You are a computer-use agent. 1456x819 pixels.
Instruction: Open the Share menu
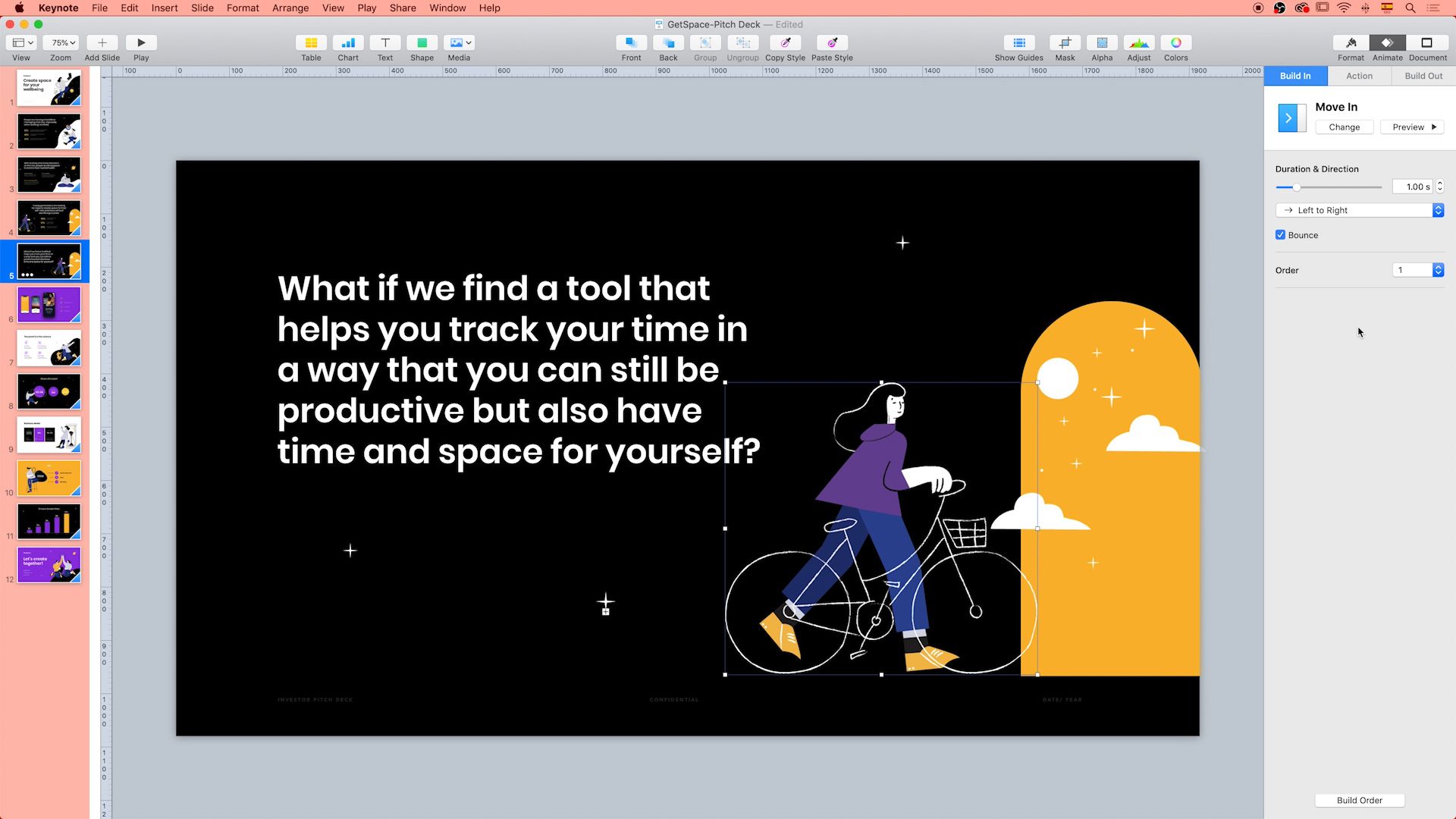[403, 8]
